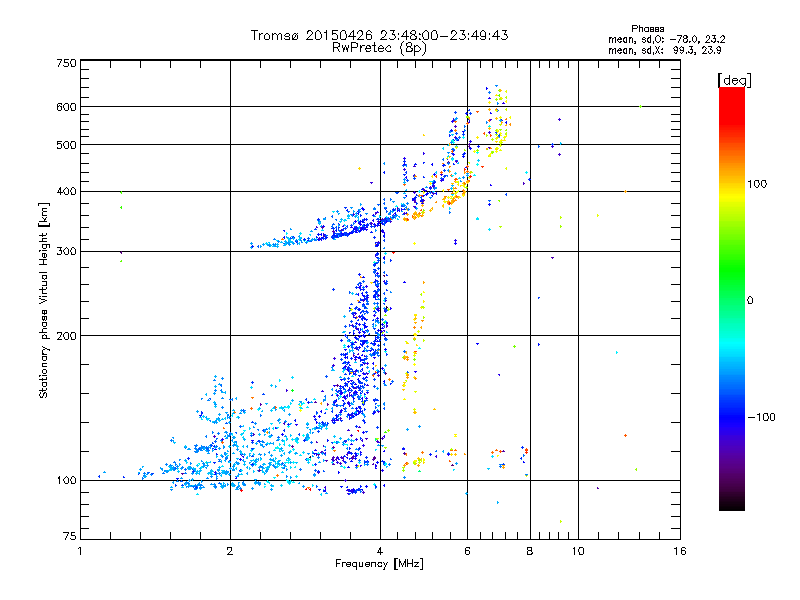Click the 'Stationary phase Virtual Height [km]' axis label
800x600 pixels.
tap(44, 301)
